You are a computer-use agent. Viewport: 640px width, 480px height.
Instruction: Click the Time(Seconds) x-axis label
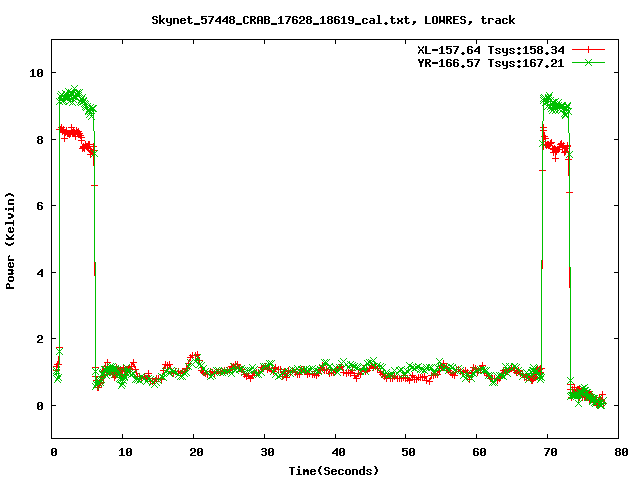(333, 471)
